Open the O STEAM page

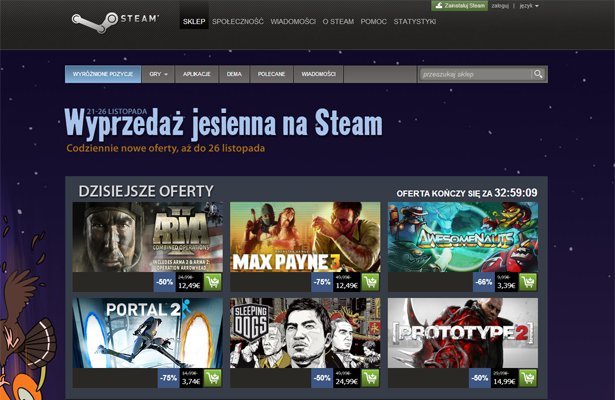(x=338, y=22)
